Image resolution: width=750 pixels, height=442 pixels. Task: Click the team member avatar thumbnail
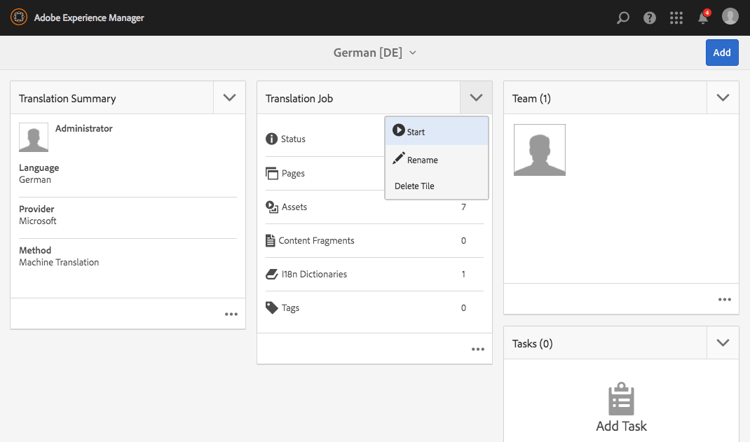[x=539, y=150]
